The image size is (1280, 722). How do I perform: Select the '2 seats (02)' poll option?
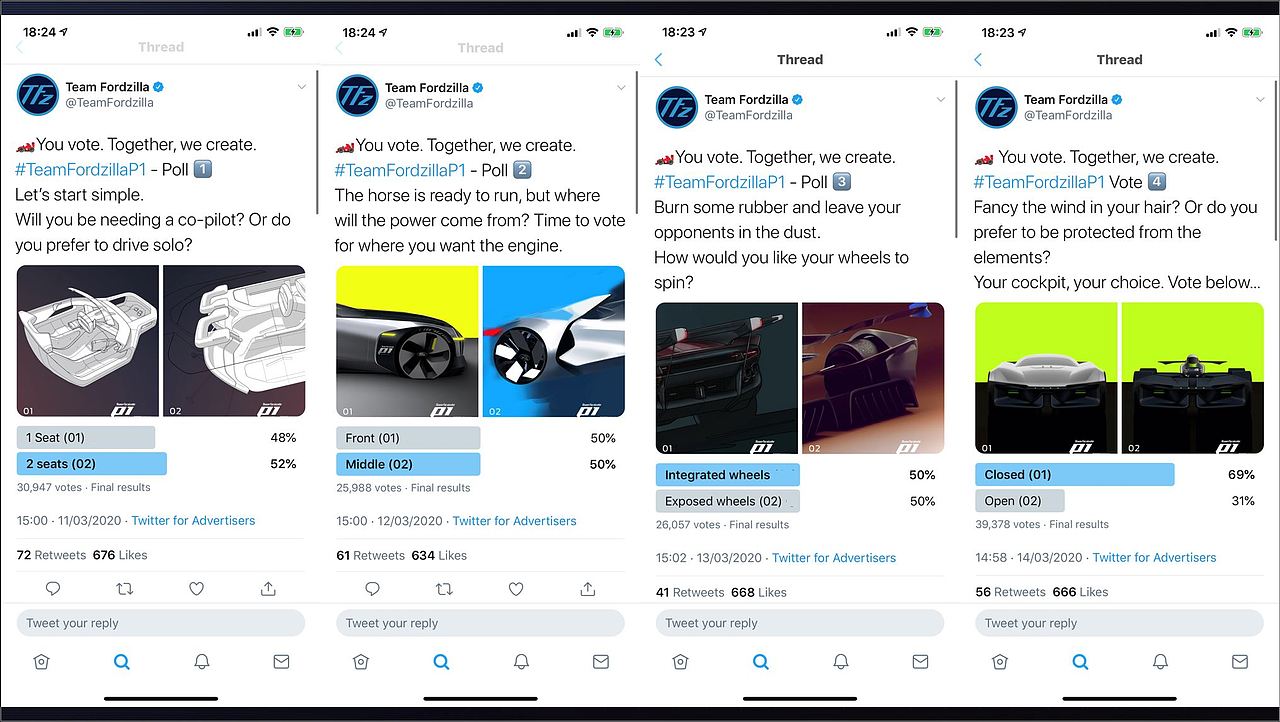click(x=92, y=464)
